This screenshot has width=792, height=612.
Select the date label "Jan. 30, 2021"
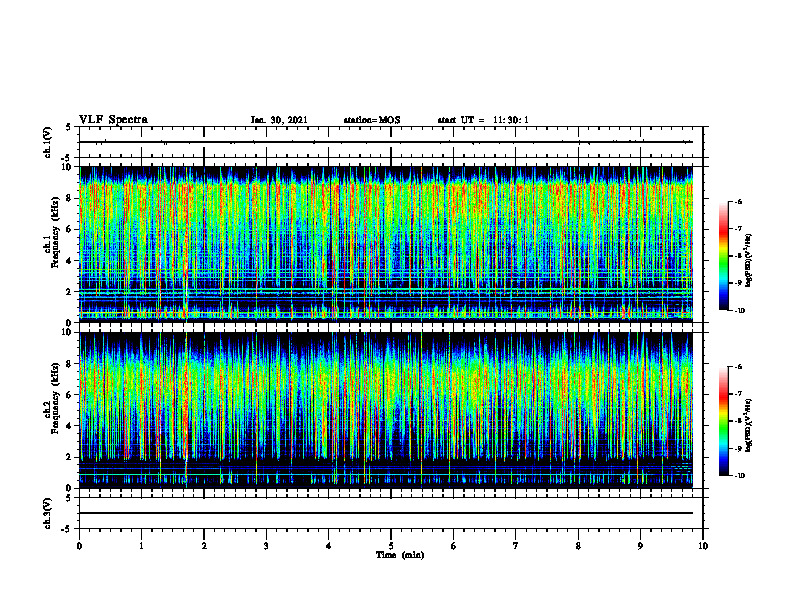279,120
